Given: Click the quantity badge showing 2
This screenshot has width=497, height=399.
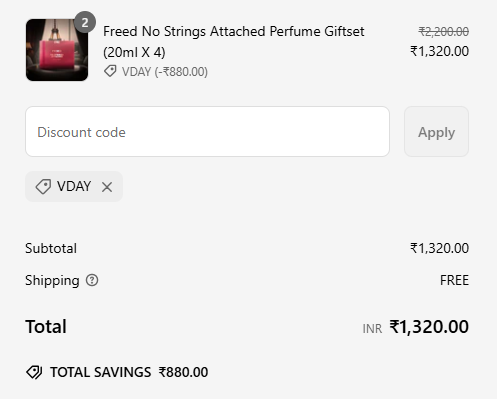Looking at the screenshot, I should coord(85,22).
